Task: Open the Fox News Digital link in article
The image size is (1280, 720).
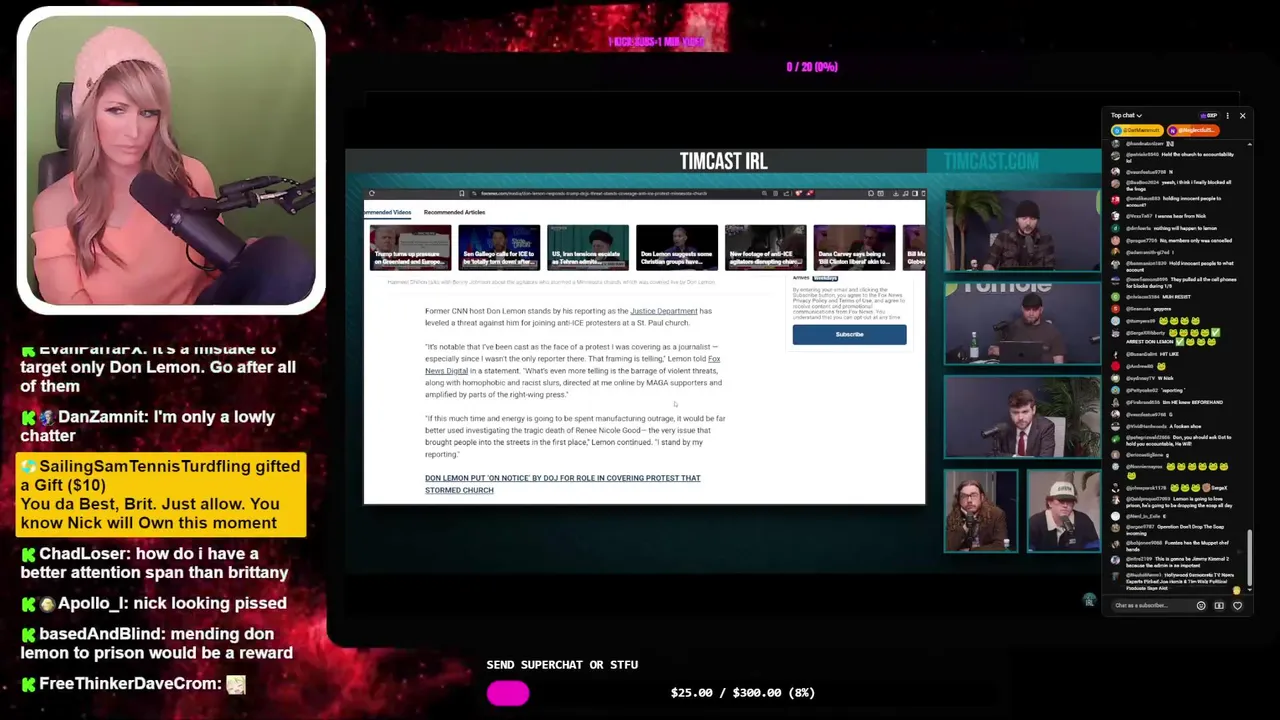Action: 573,365
